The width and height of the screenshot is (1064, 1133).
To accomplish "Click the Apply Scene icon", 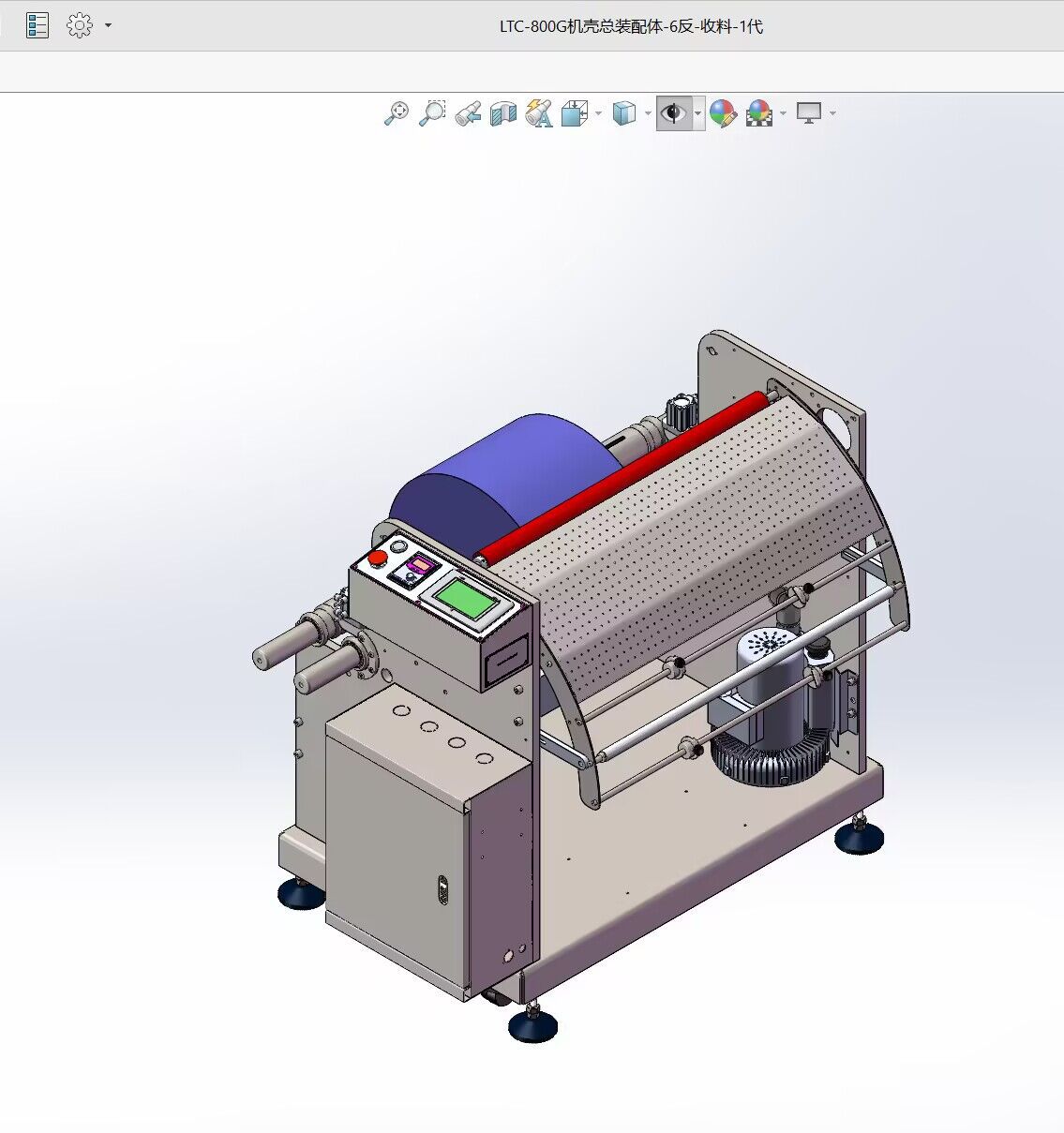I will coord(758,114).
